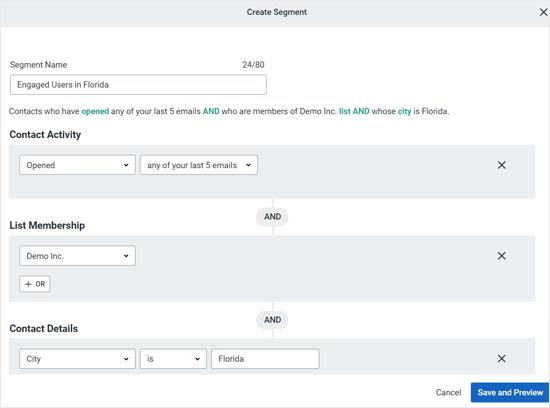Click Cancel

click(x=448, y=392)
